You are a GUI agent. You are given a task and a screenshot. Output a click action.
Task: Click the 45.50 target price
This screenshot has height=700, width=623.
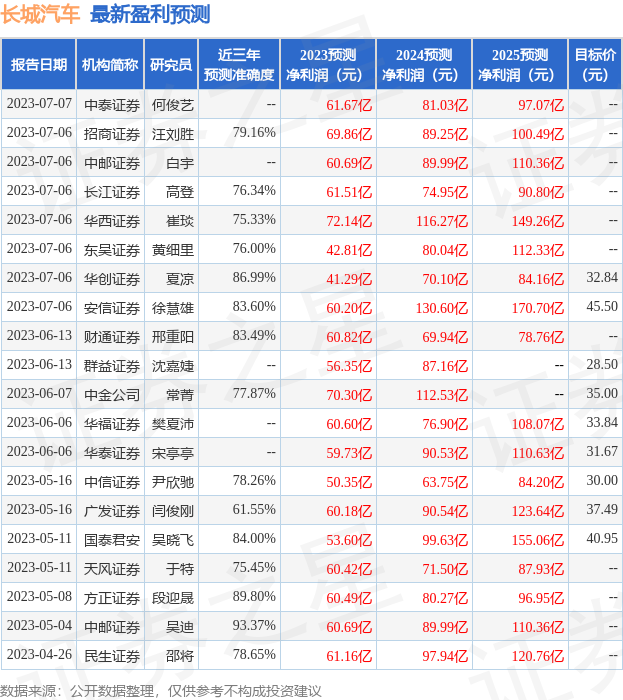[602, 307]
